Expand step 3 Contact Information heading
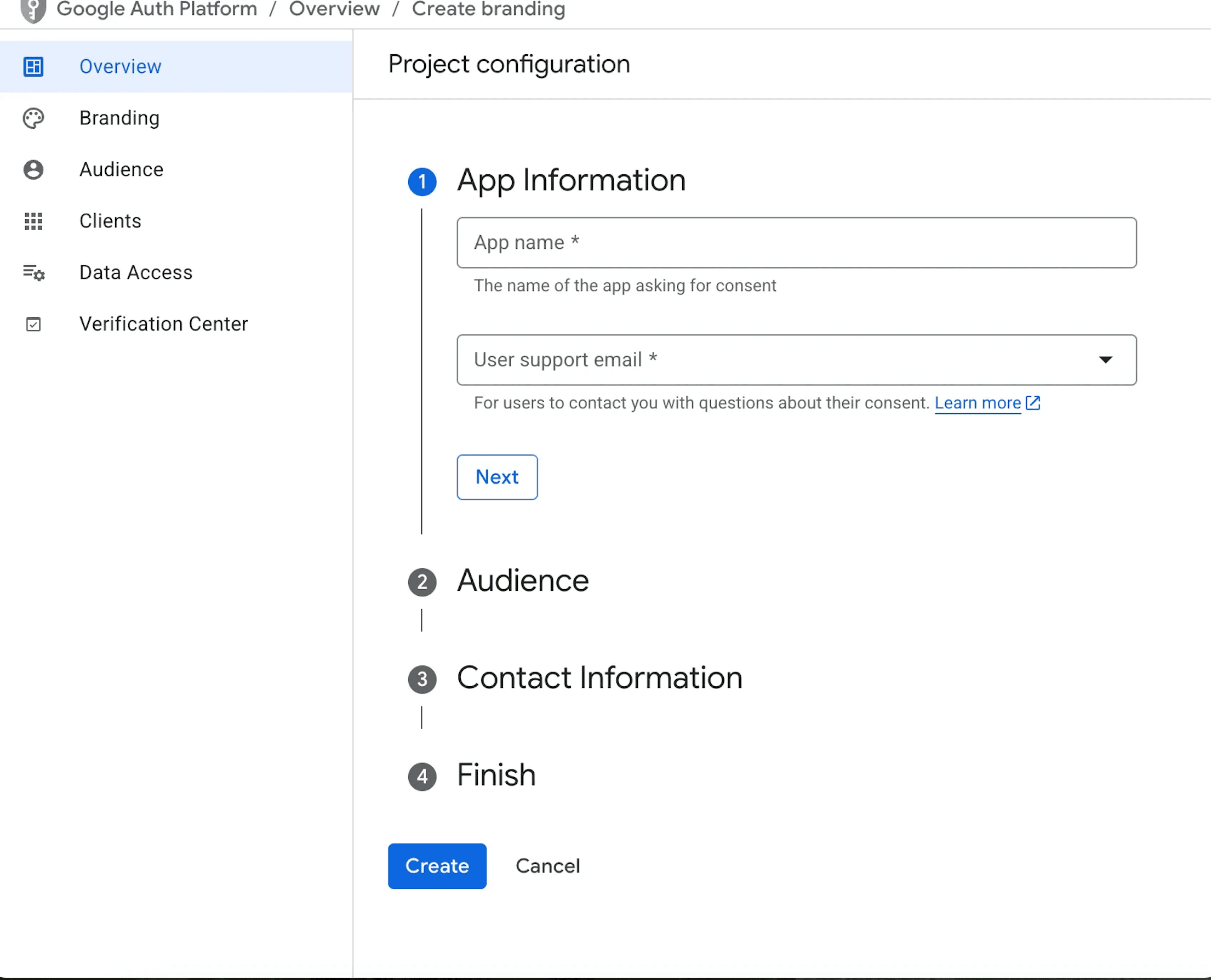 point(599,678)
